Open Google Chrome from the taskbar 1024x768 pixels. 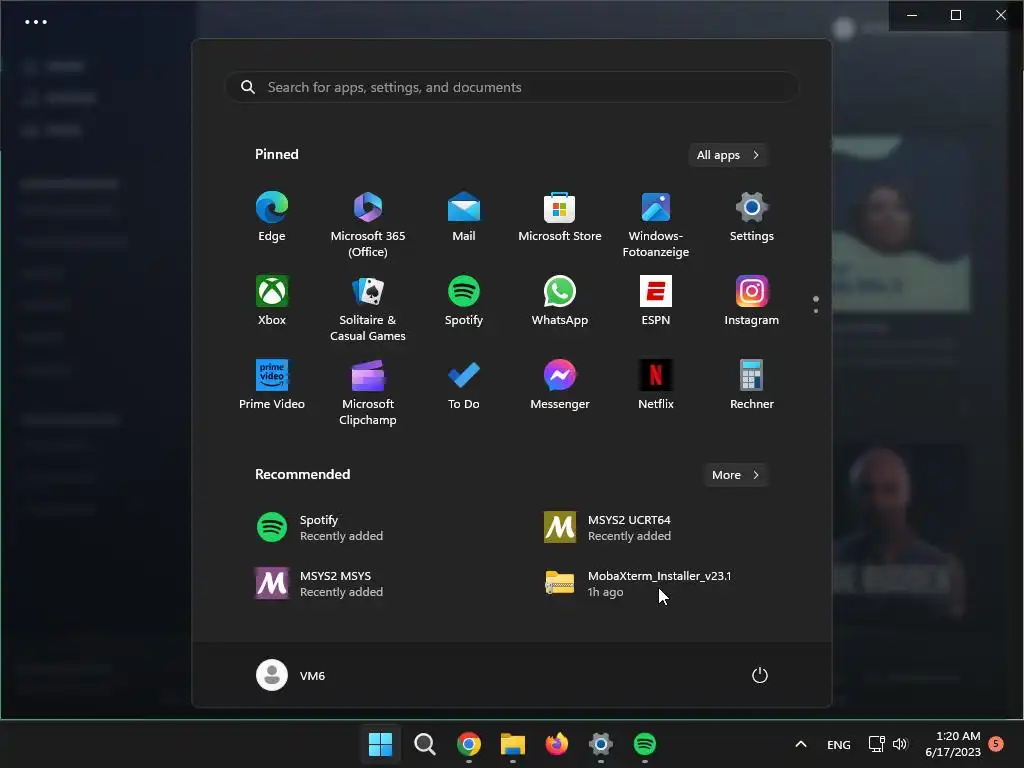tap(468, 744)
